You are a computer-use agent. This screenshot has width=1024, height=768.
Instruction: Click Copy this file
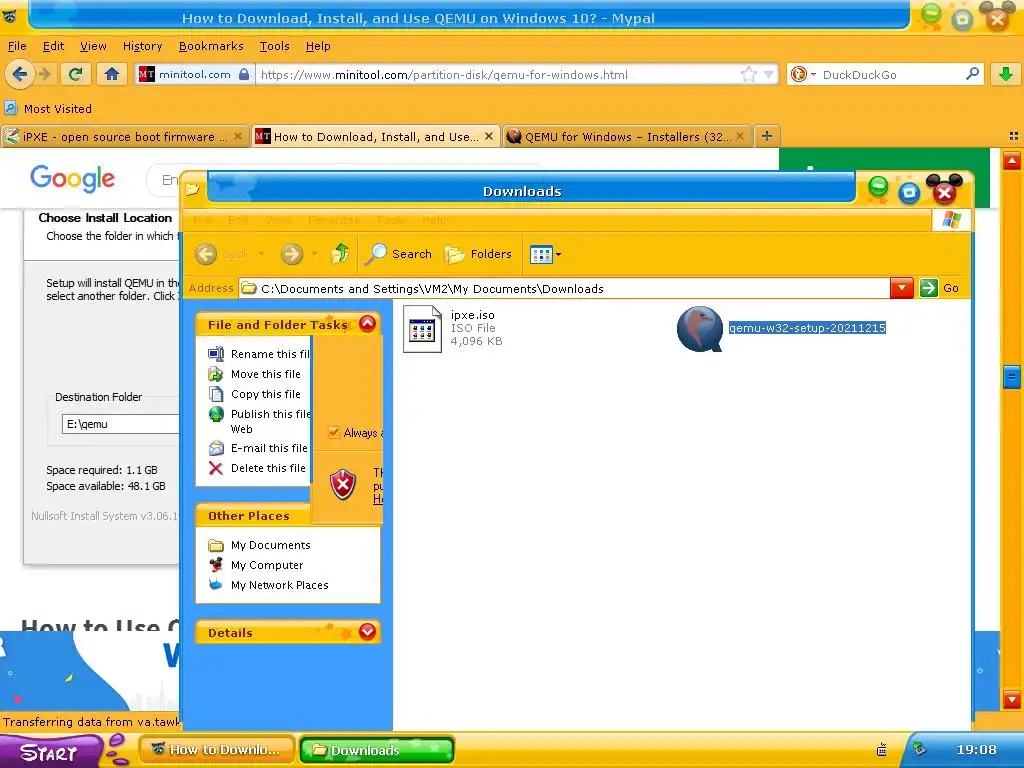coord(255,394)
